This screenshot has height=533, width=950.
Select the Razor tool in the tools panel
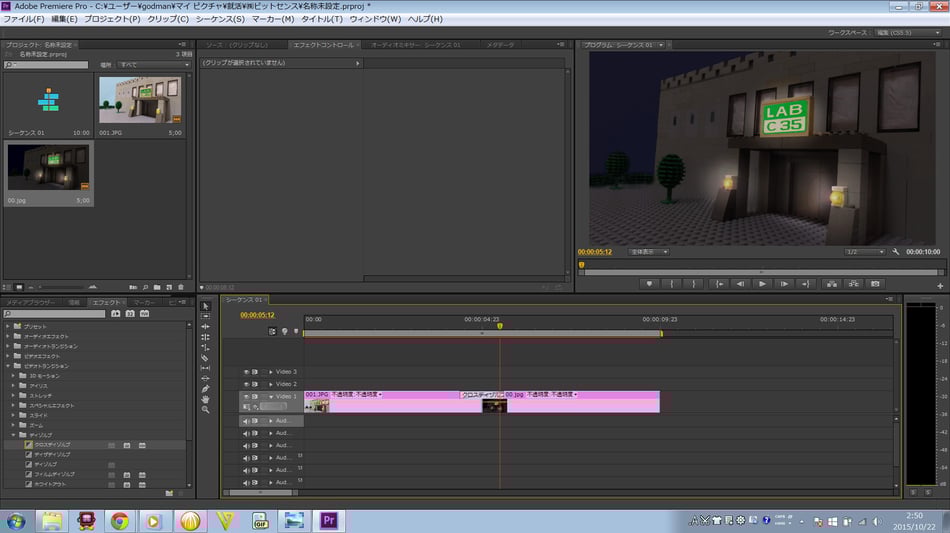point(205,358)
